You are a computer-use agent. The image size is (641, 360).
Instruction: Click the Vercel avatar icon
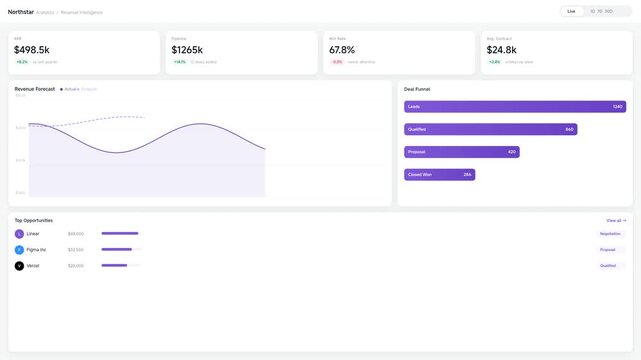pos(19,266)
